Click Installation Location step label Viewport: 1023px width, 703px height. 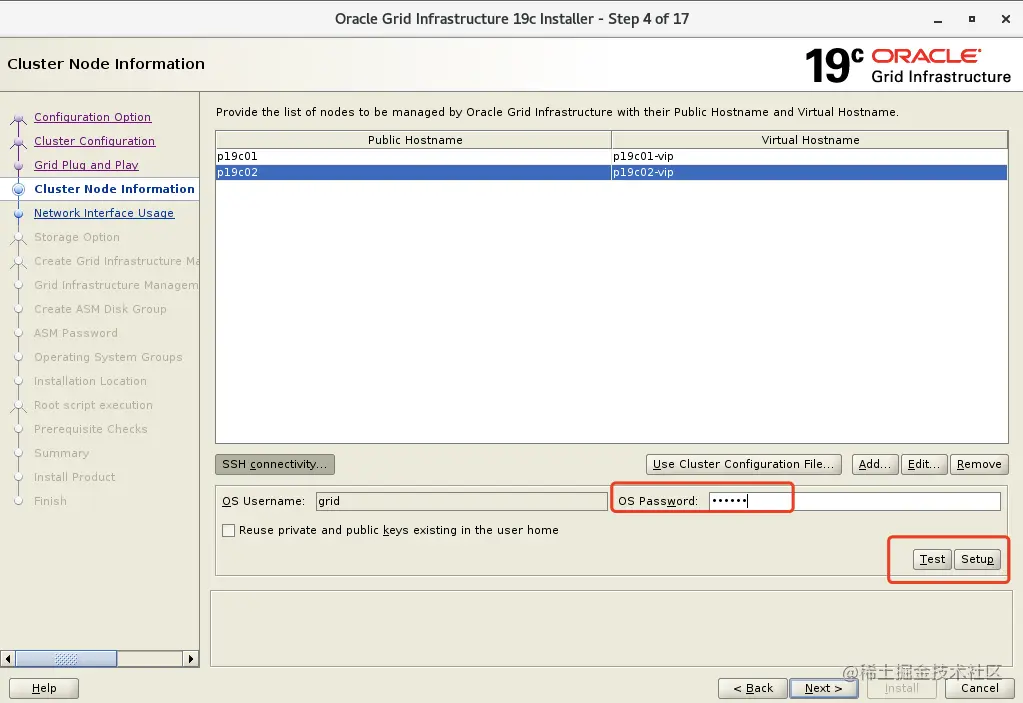[x=90, y=381]
